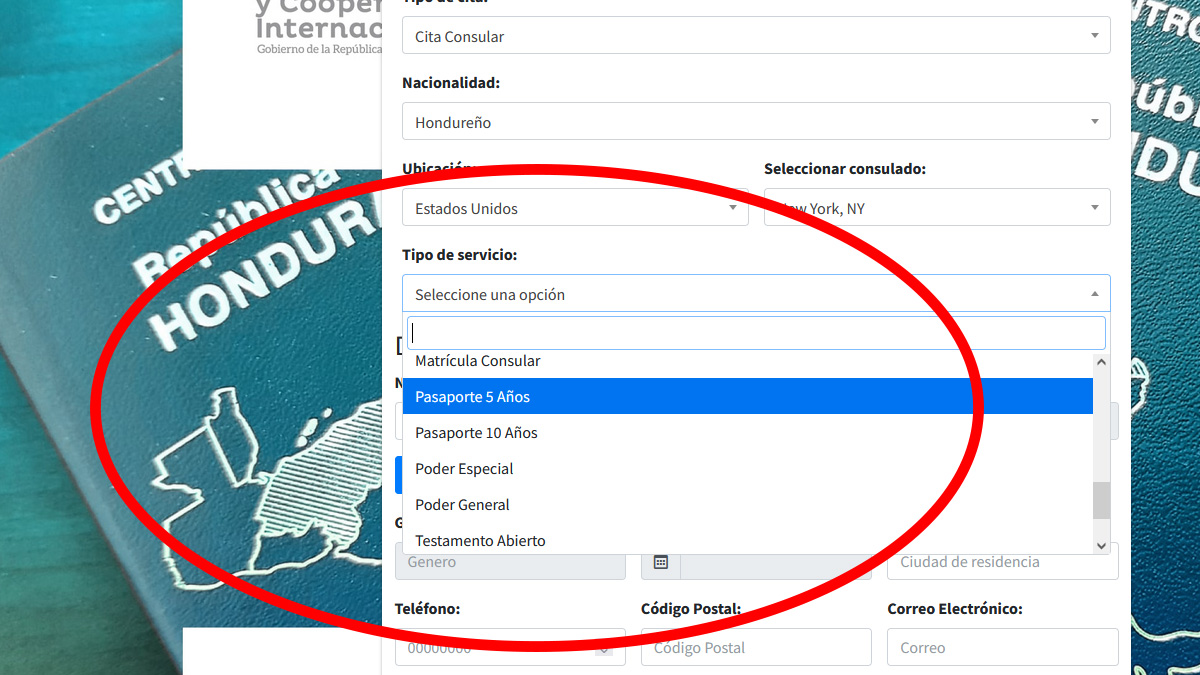The image size is (1200, 675).
Task: Click the Código Postal input
Action: [x=756, y=647]
